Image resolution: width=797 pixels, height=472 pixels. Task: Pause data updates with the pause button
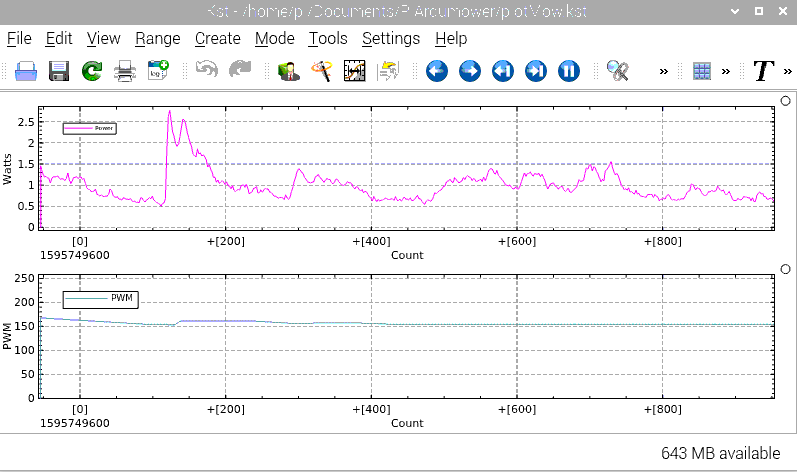coord(569,71)
